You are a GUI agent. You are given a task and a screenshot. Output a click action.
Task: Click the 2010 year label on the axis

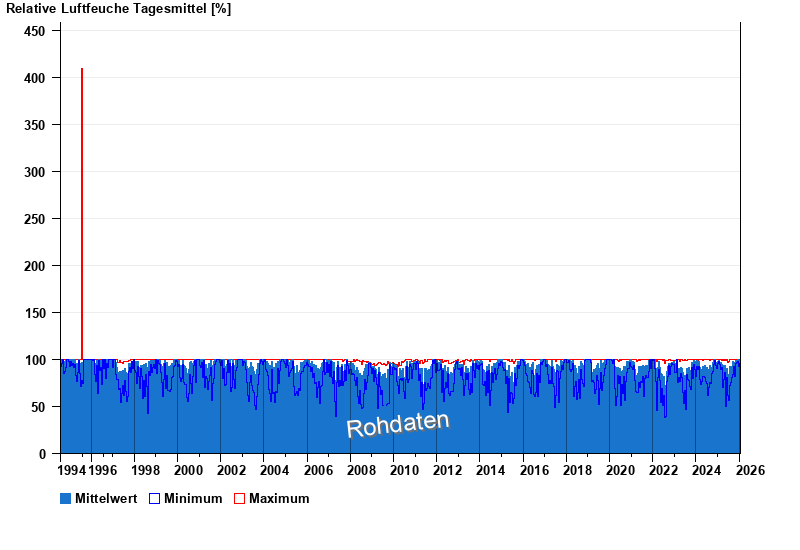click(404, 470)
